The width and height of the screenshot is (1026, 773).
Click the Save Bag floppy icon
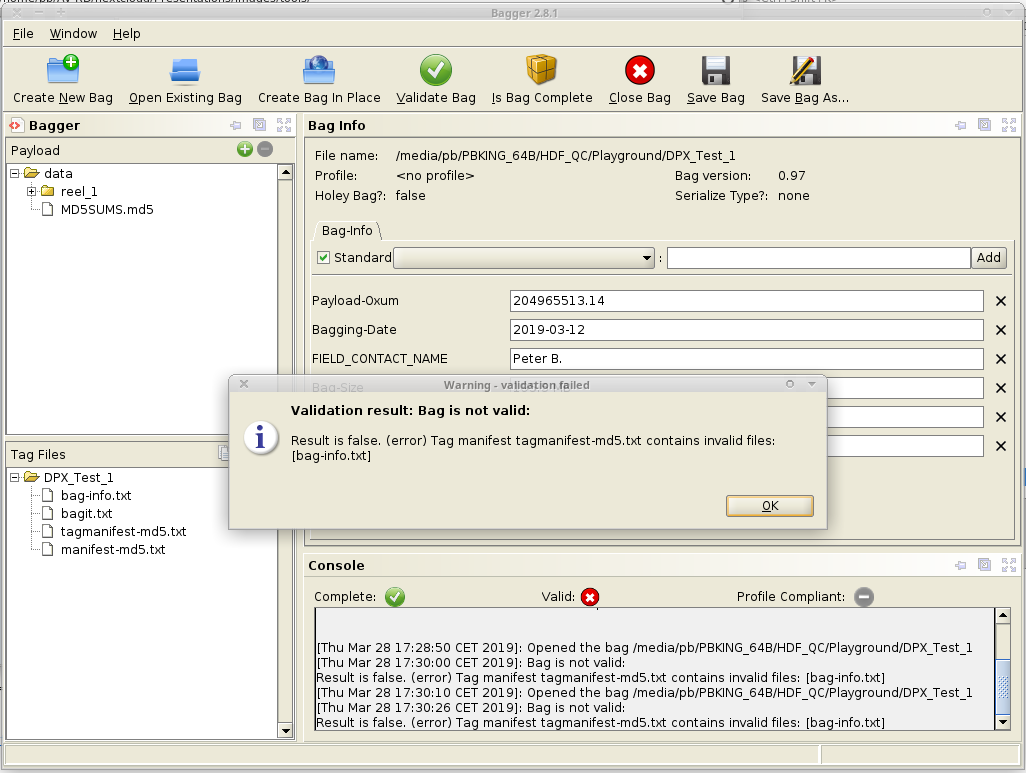tap(715, 70)
